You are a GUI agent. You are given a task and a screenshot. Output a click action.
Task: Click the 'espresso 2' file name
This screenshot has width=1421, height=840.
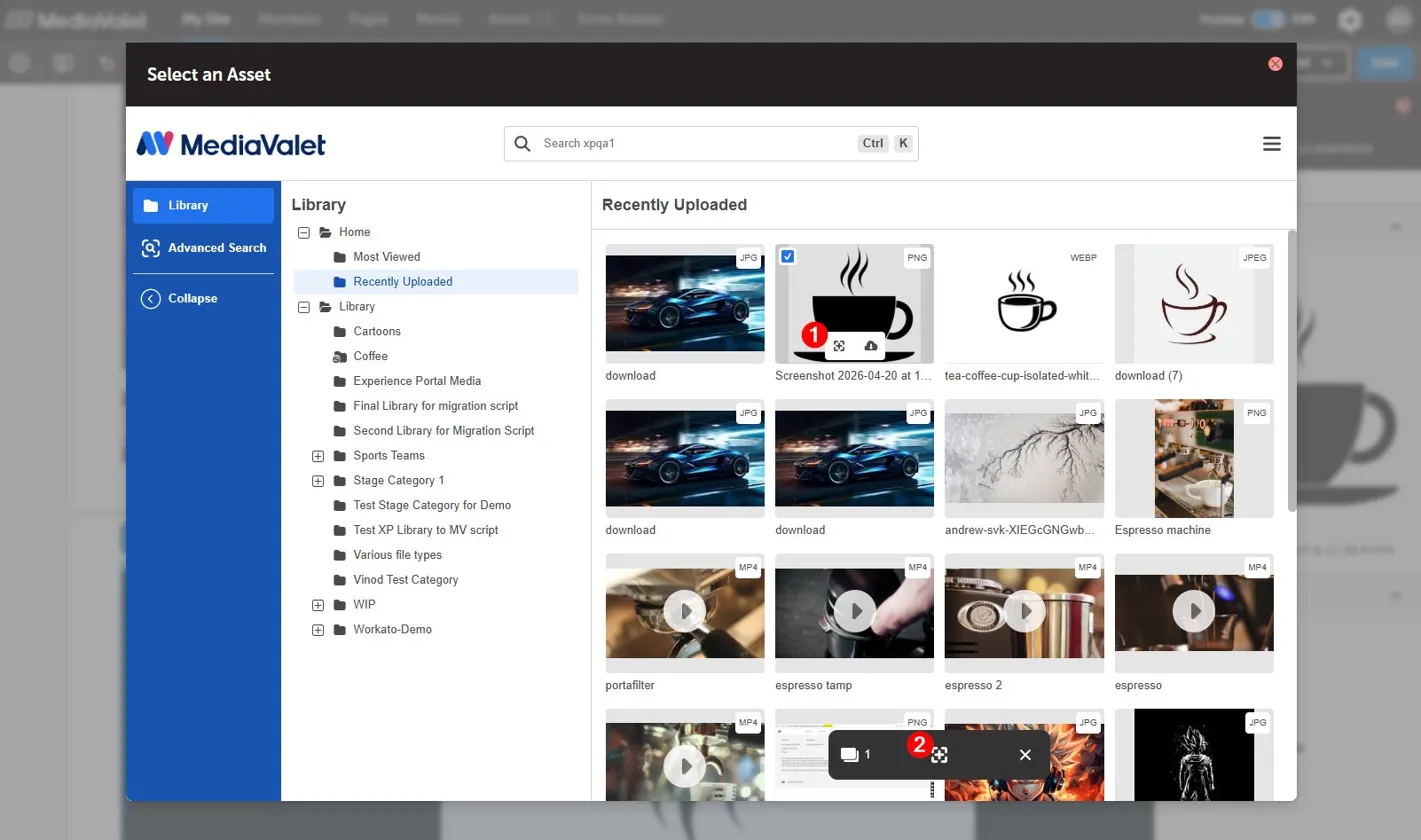click(x=973, y=686)
